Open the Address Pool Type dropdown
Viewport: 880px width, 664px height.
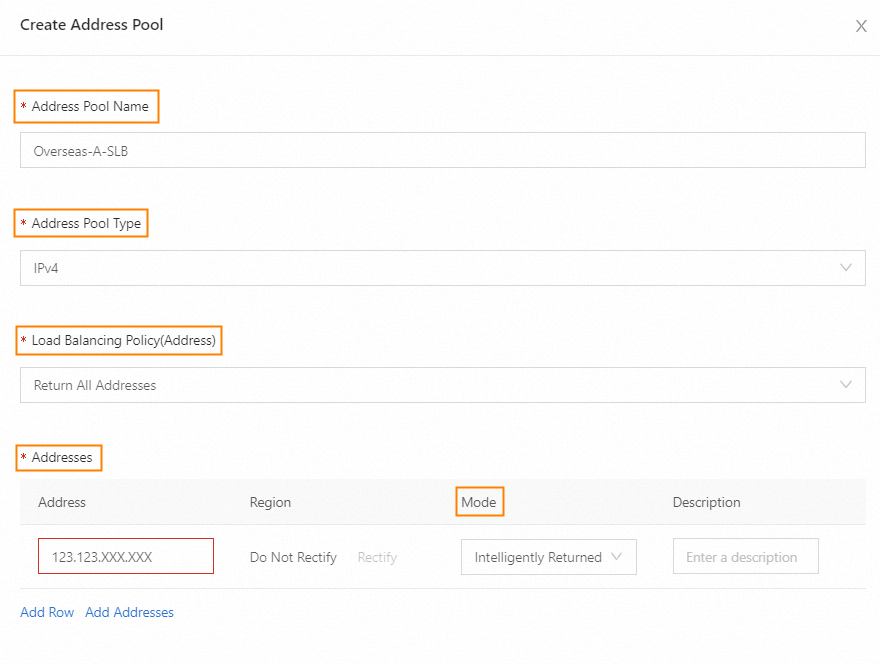click(442, 268)
